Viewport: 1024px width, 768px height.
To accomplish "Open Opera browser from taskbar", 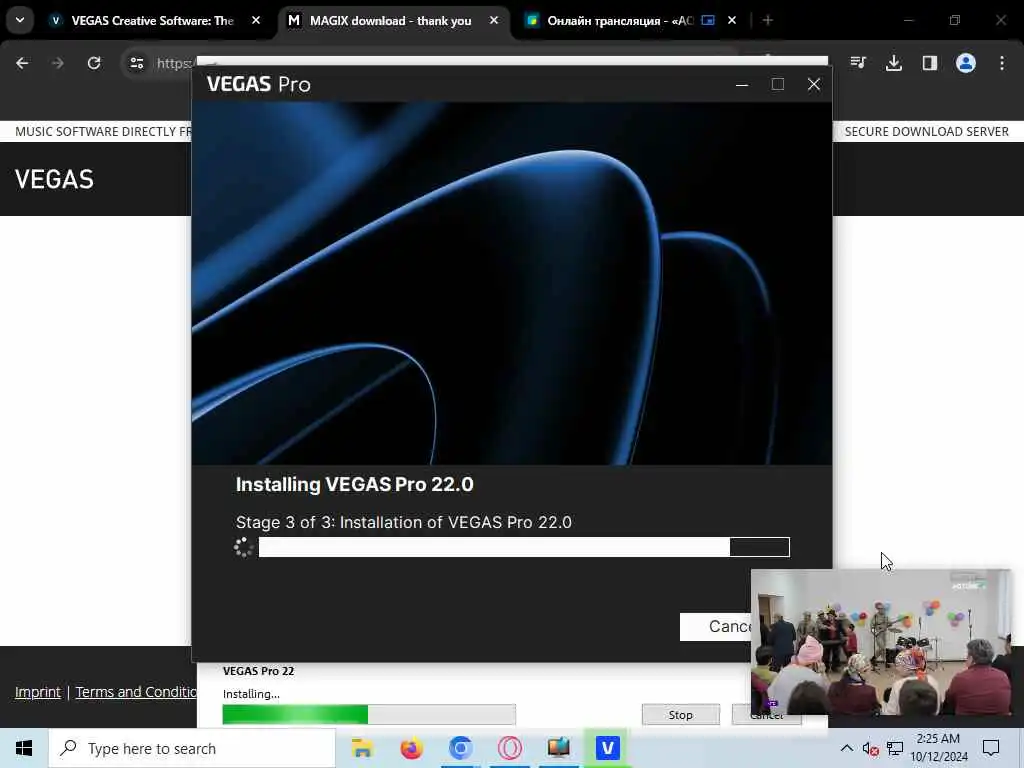I will pyautogui.click(x=509, y=748).
